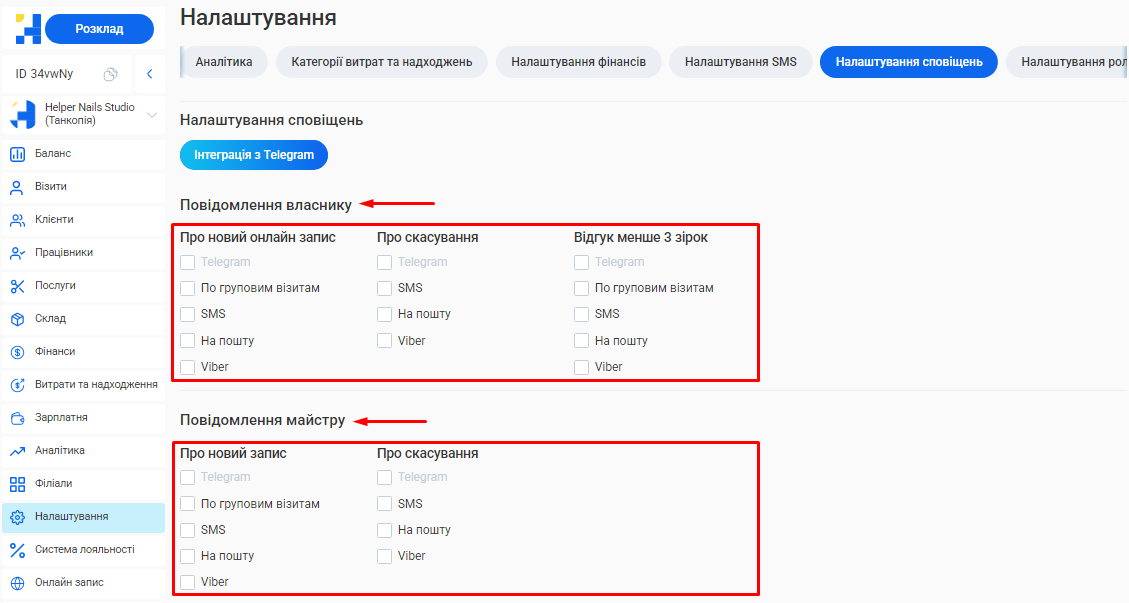Click the Інтеграція з Telegram button
Screen dimensions: 1129x603
(x=253, y=155)
